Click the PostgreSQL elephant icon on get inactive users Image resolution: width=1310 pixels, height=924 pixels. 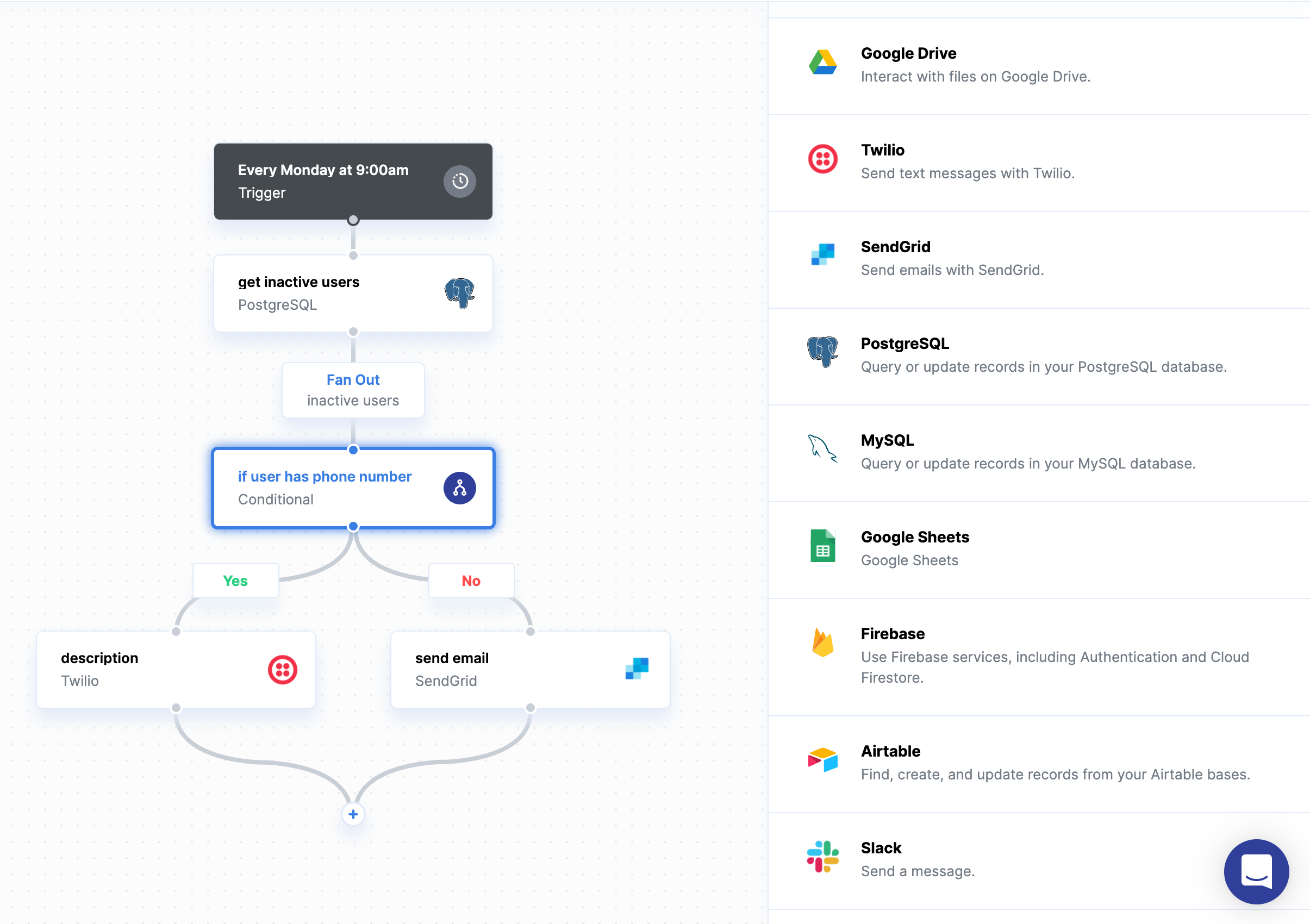[x=459, y=293]
